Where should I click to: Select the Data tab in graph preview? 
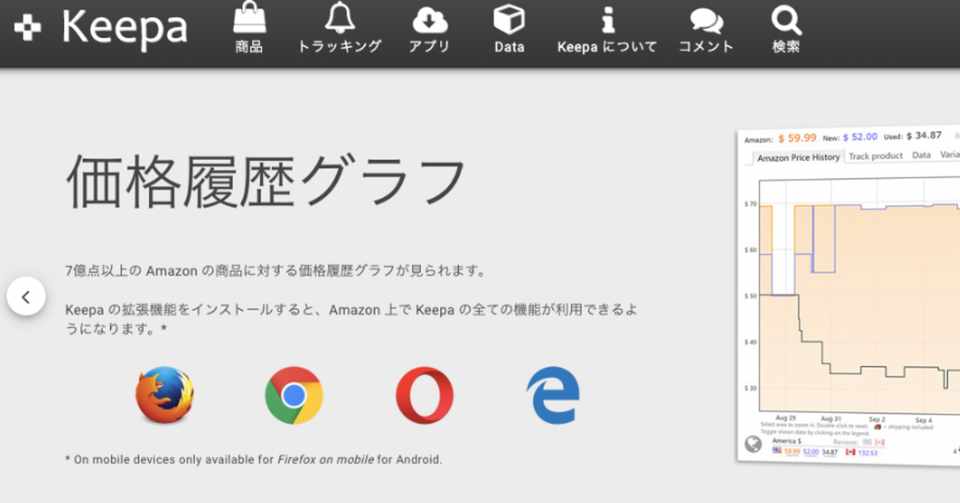coord(921,155)
